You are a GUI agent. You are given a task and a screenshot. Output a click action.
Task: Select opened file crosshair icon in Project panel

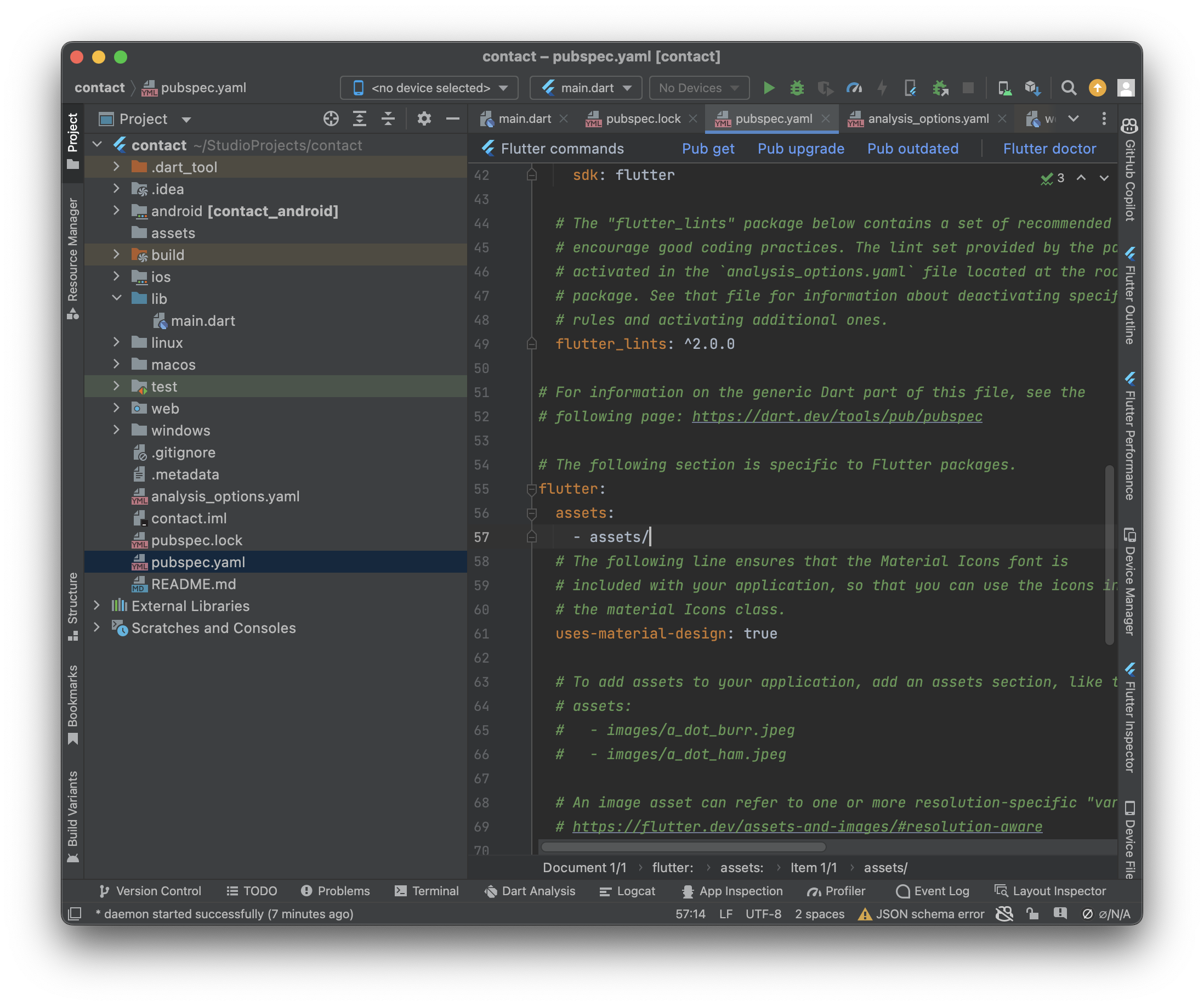tap(331, 118)
